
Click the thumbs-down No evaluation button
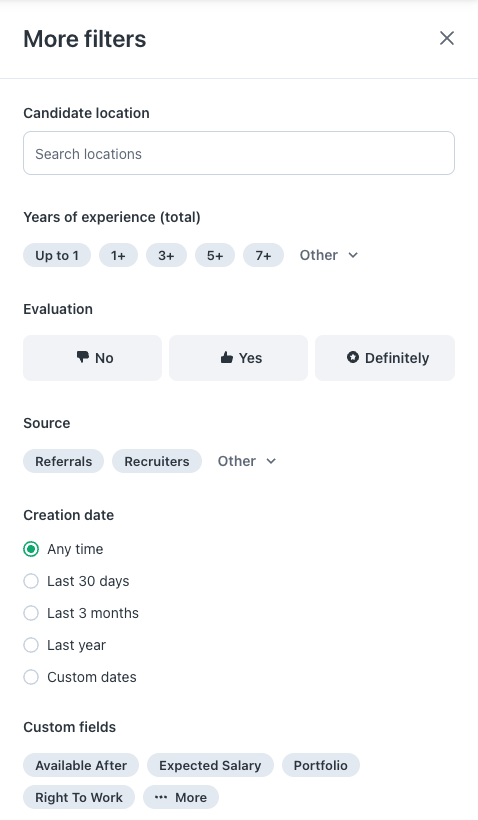93,358
